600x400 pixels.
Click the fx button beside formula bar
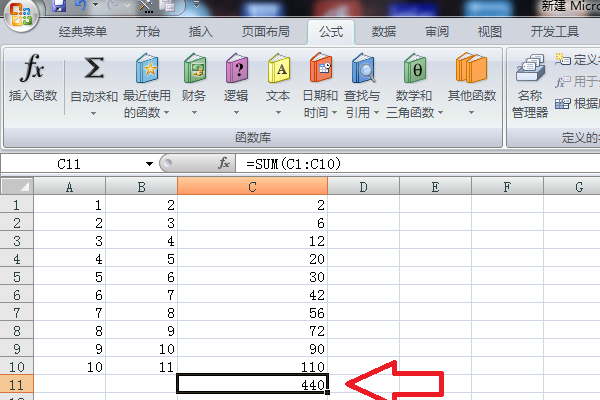pyautogui.click(x=224, y=164)
